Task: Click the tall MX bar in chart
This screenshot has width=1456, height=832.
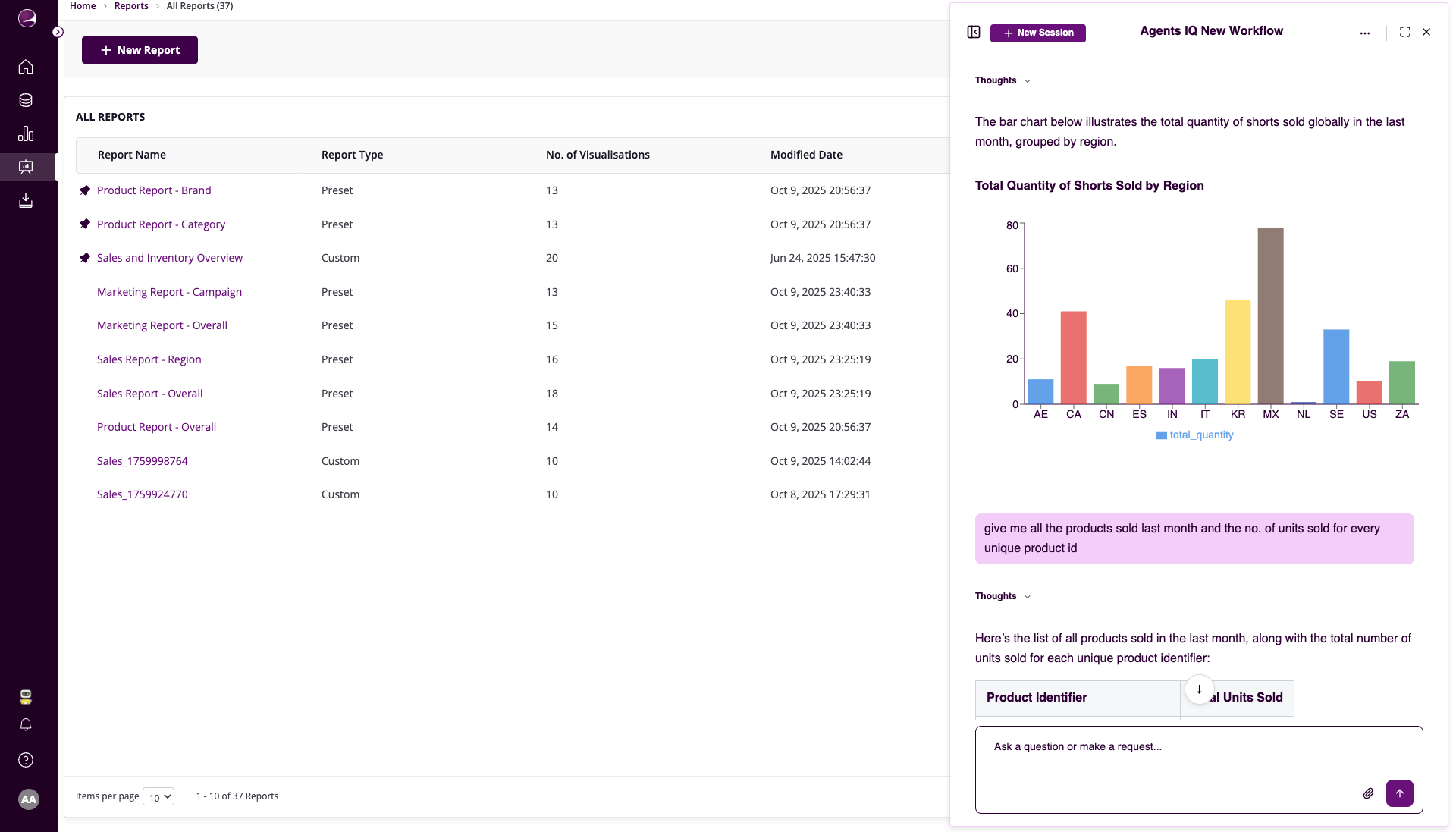Action: [x=1270, y=316]
